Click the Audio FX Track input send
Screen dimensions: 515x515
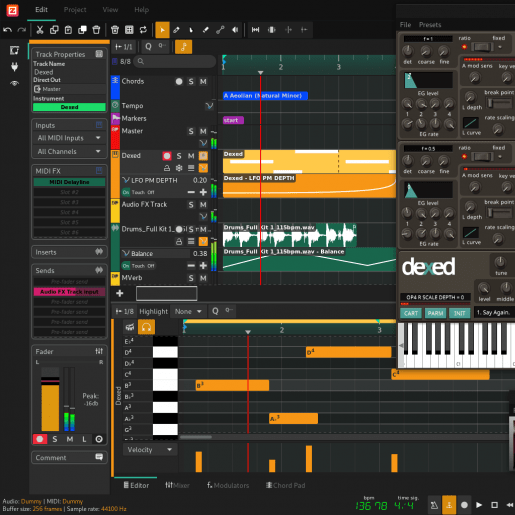click(x=69, y=292)
